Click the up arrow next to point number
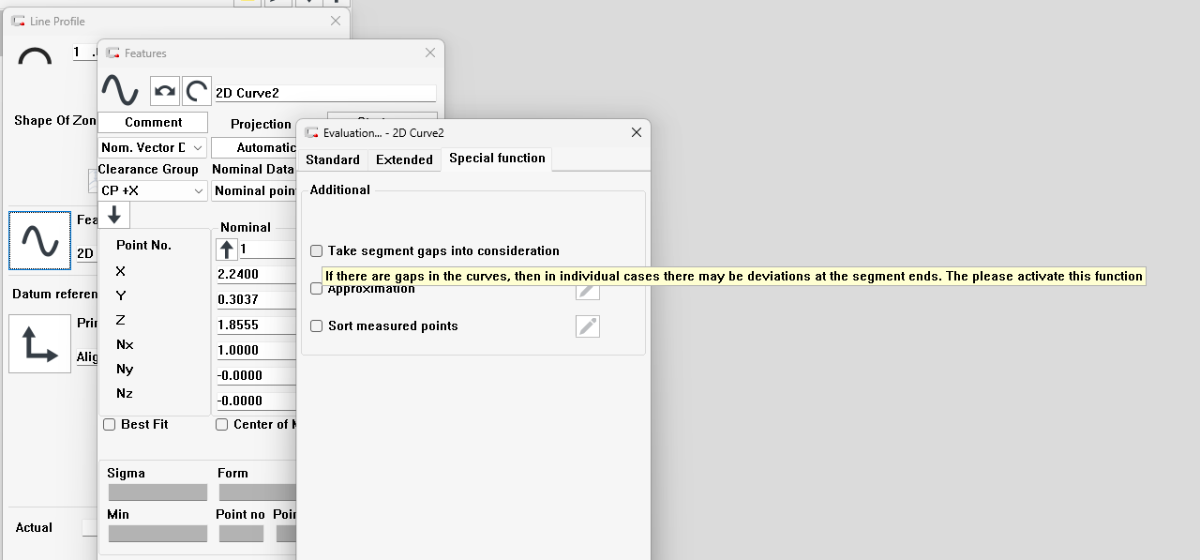Image resolution: width=1200 pixels, height=560 pixels. click(226, 249)
